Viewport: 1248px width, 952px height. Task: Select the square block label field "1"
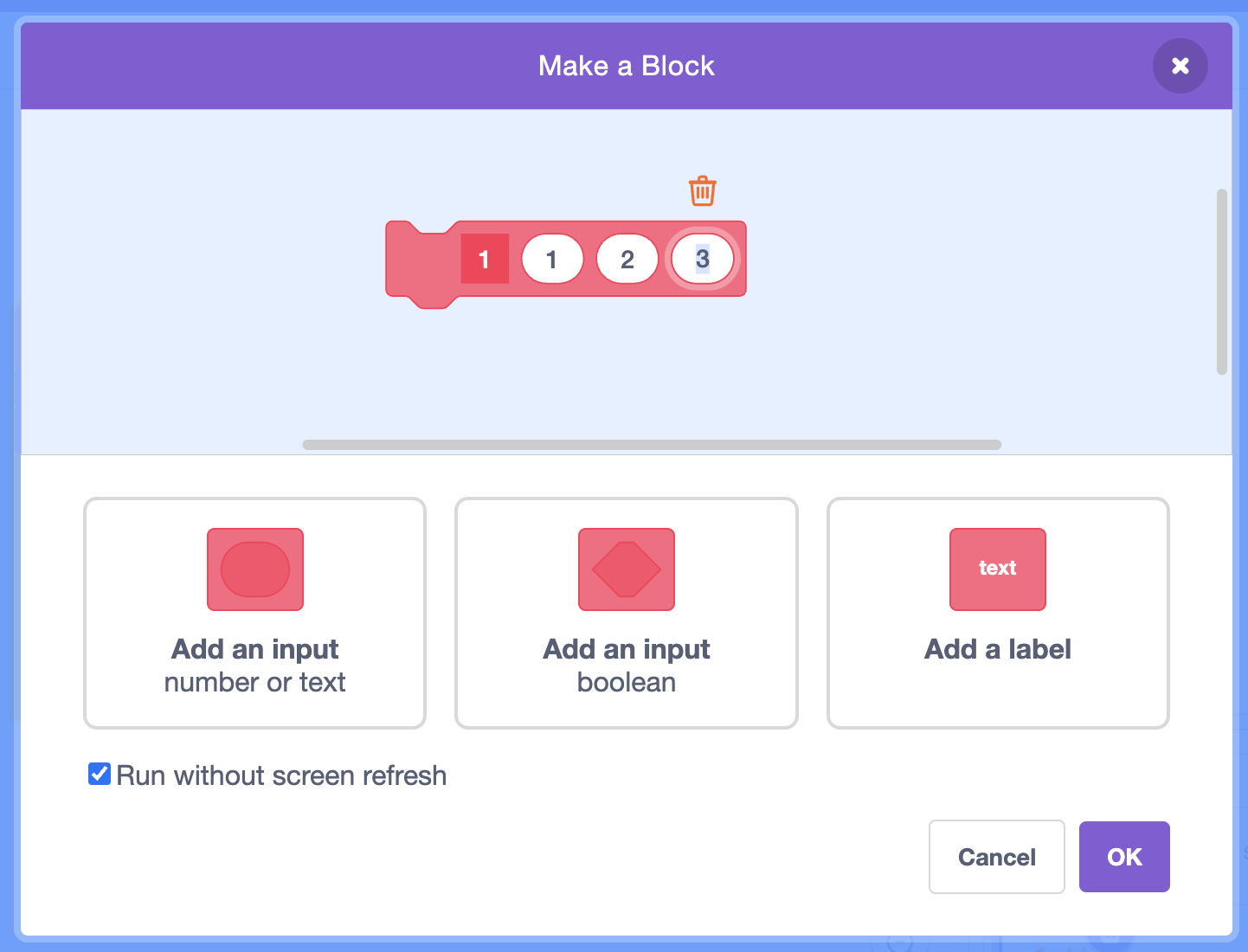pyautogui.click(x=484, y=259)
